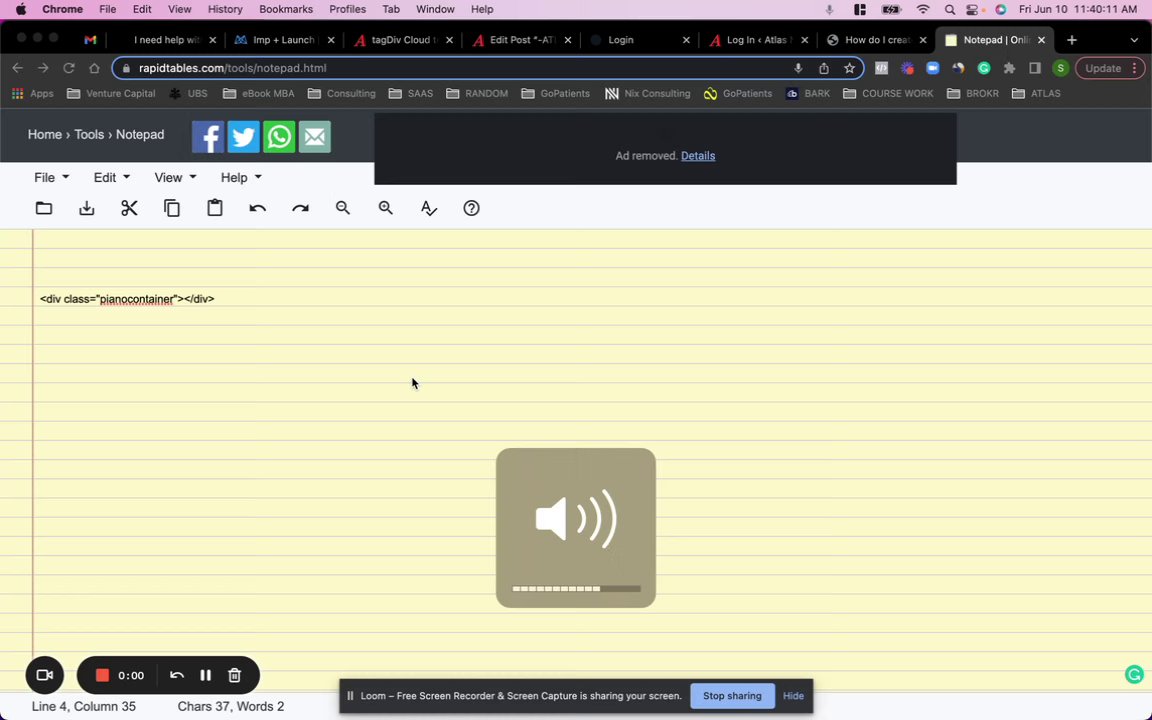Open the Help question mark icon
This screenshot has height=720, width=1152.
tap(472, 208)
